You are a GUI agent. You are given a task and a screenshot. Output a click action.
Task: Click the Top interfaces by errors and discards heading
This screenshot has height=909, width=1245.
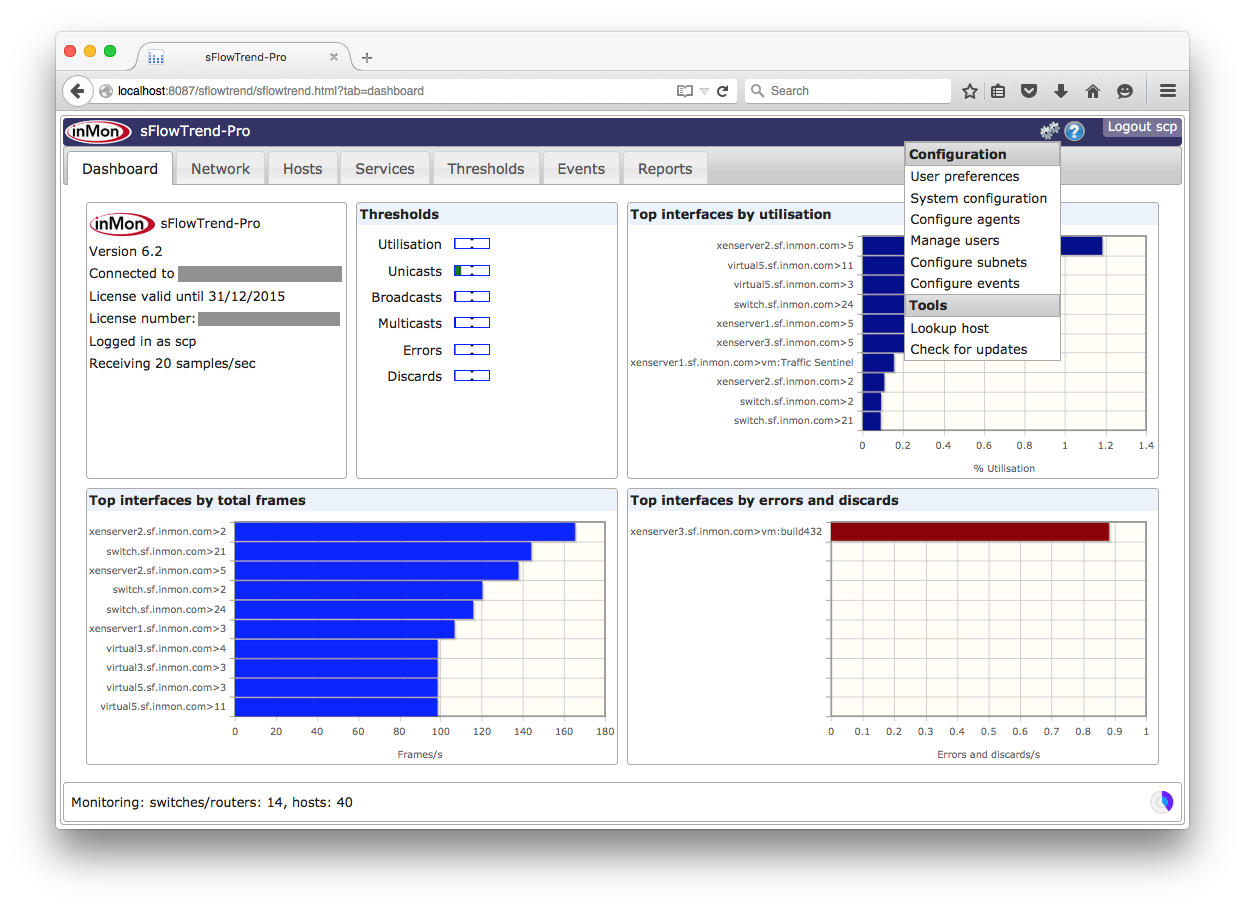point(764,500)
